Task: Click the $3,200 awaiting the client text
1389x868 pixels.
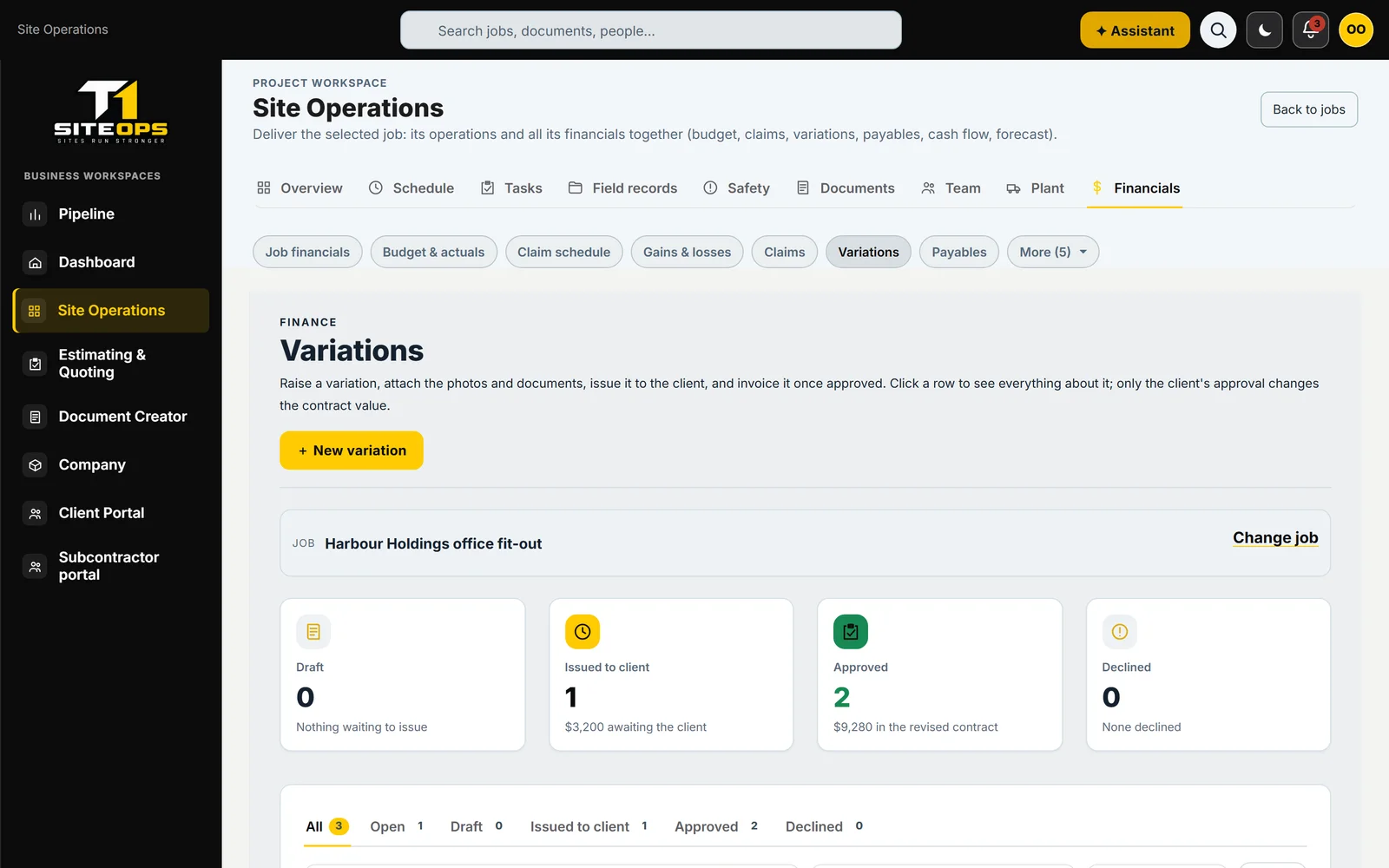Action: click(x=635, y=727)
